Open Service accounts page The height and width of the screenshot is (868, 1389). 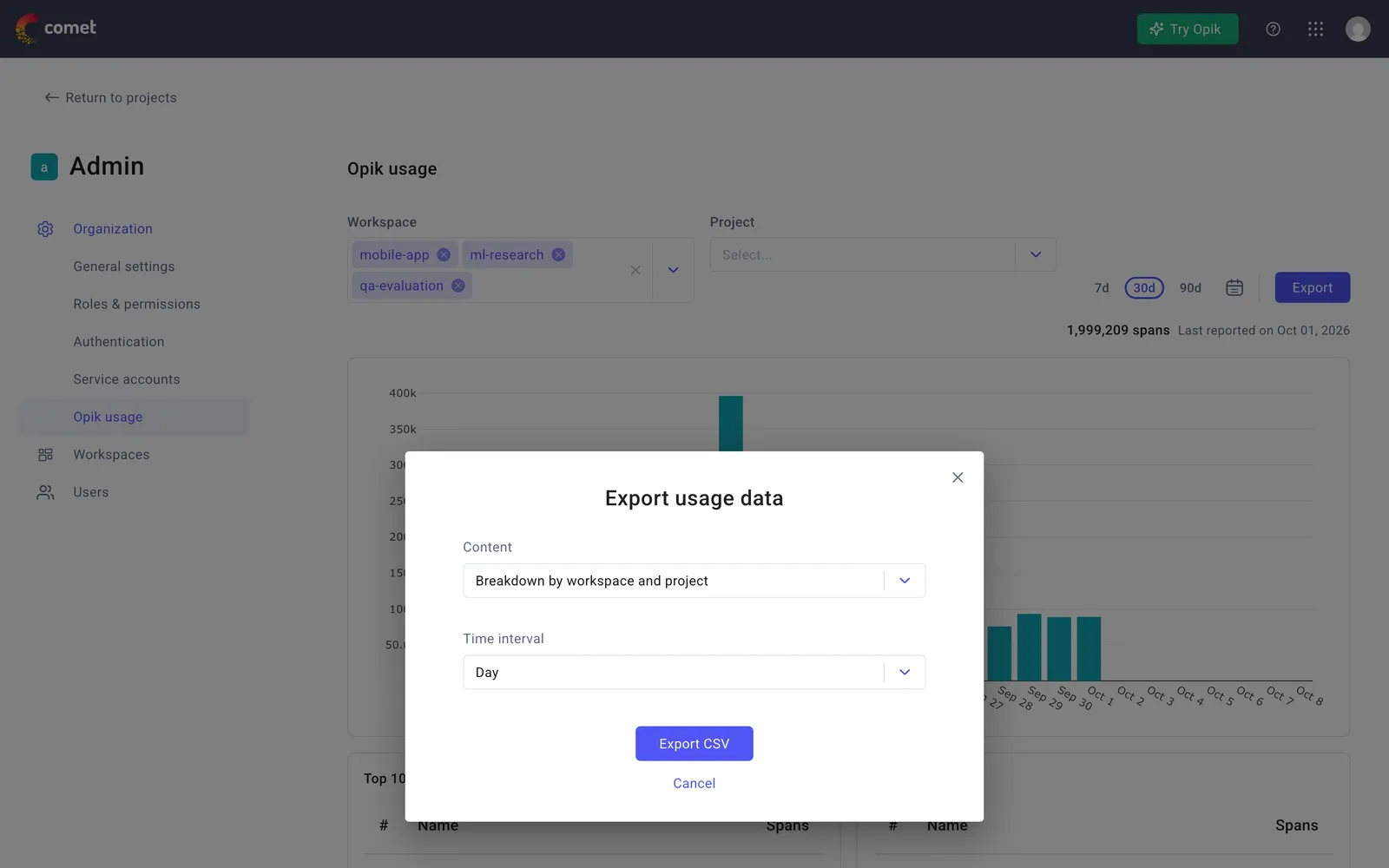tap(127, 379)
